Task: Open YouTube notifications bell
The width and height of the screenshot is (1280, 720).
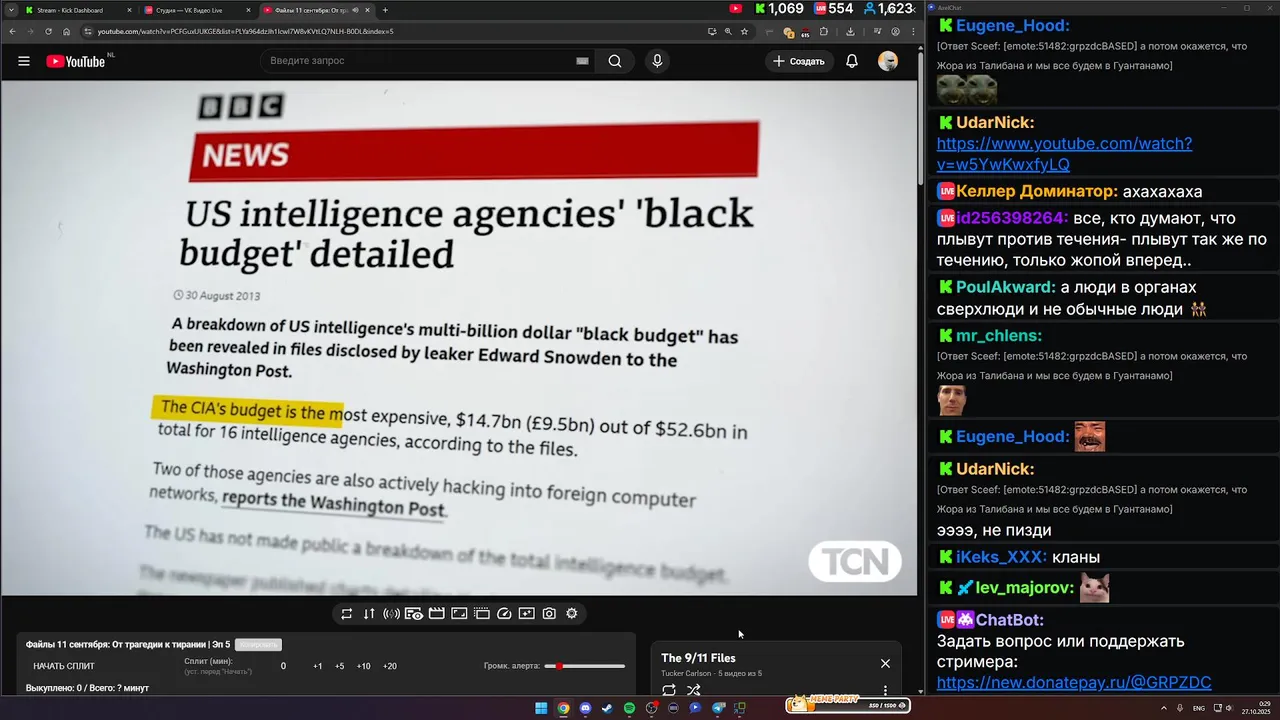Action: pos(852,61)
